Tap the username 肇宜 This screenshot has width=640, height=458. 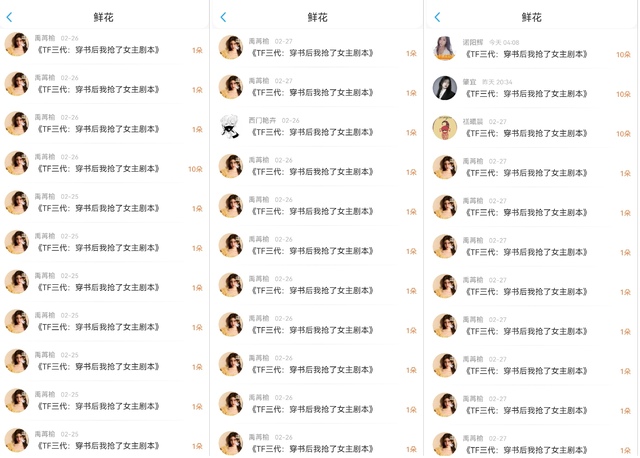pyautogui.click(x=469, y=82)
